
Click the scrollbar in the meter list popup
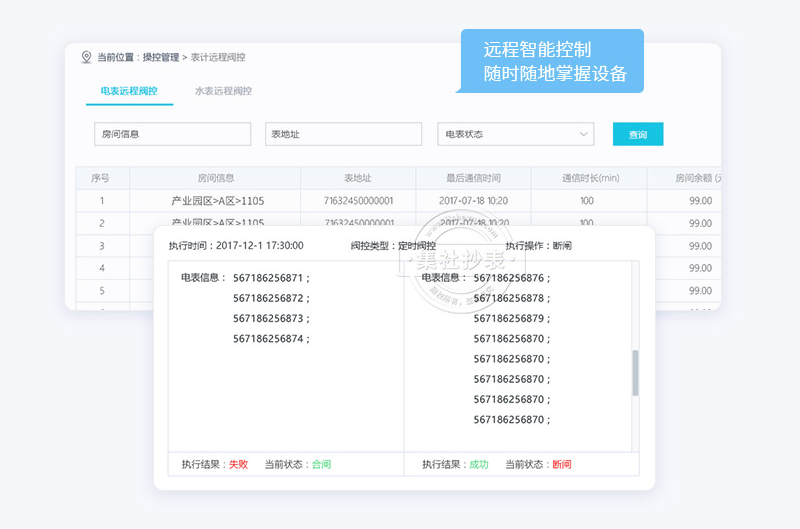pyautogui.click(x=634, y=373)
